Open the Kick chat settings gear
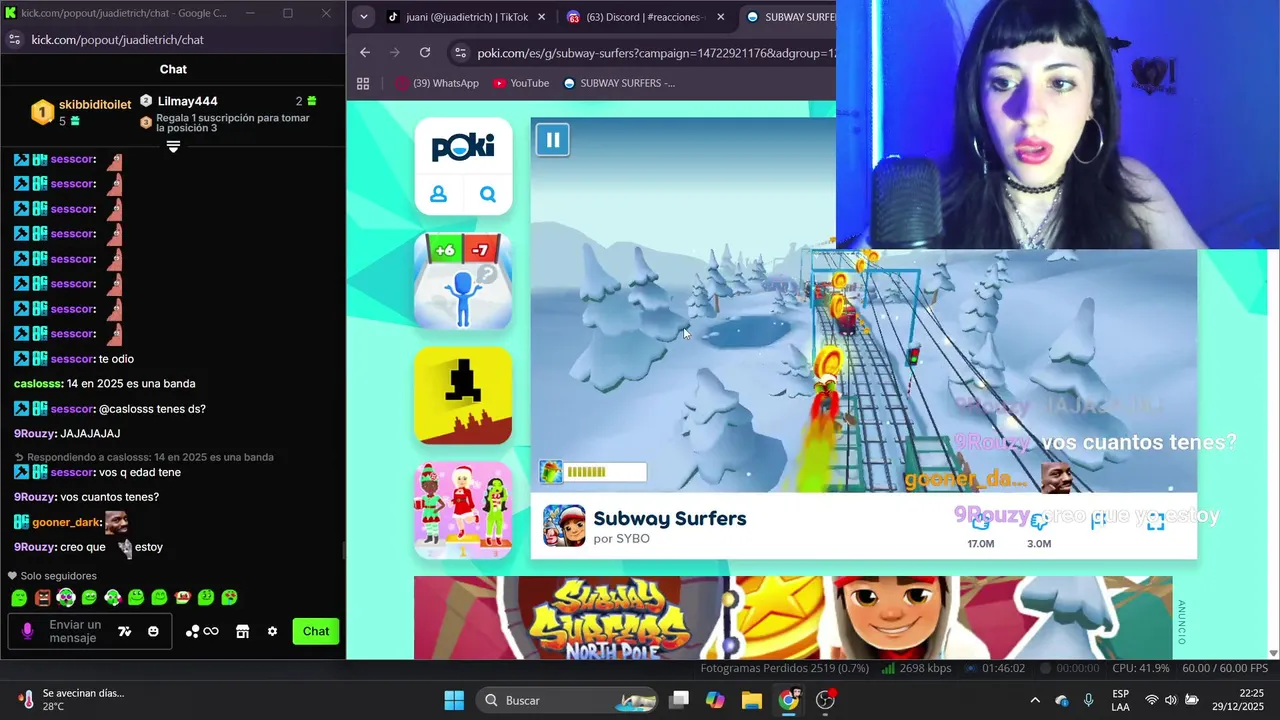 click(x=272, y=631)
